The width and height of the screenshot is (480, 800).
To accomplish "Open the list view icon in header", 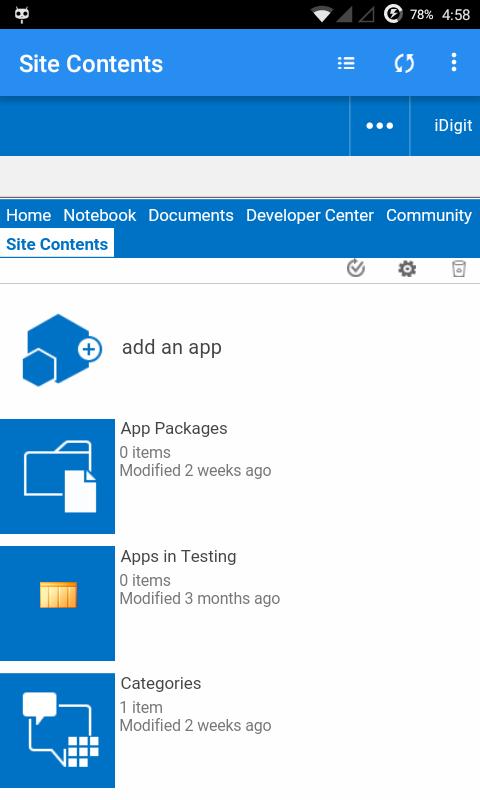I will click(x=346, y=63).
